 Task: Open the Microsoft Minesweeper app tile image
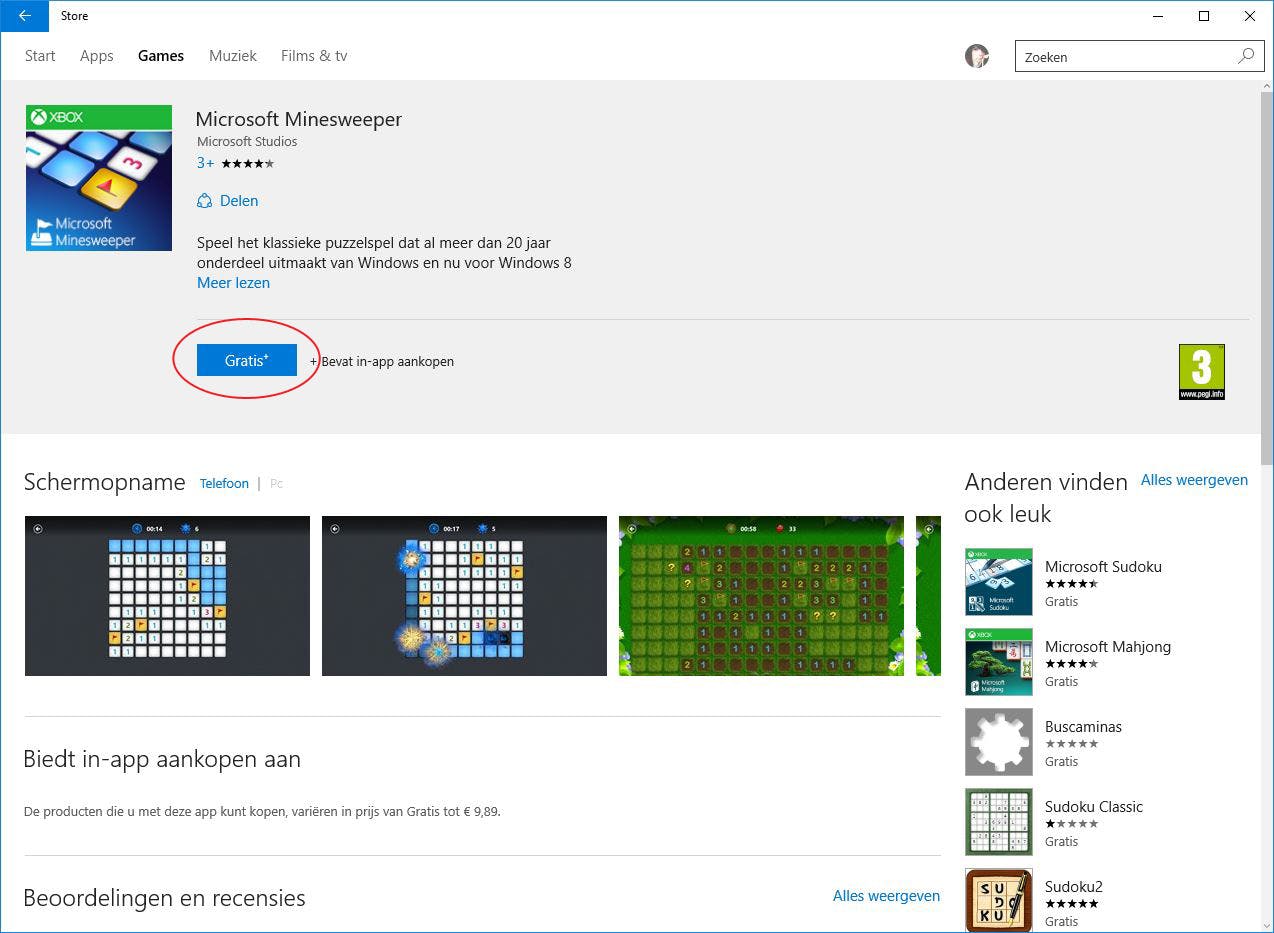pos(99,178)
